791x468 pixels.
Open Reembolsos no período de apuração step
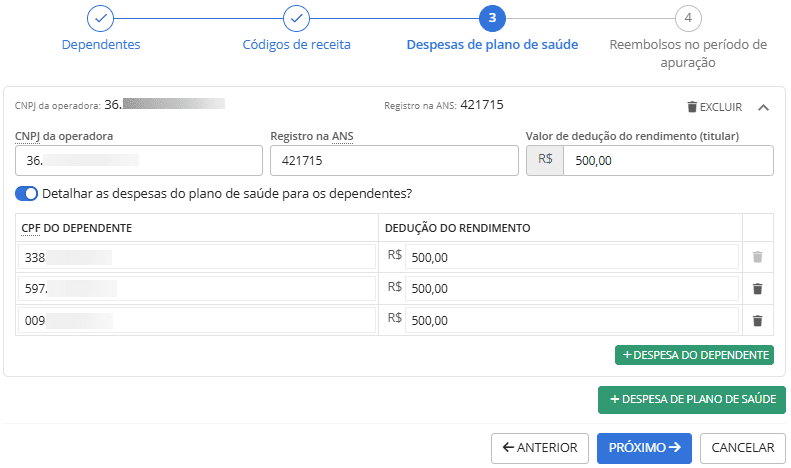pyautogui.click(x=688, y=53)
